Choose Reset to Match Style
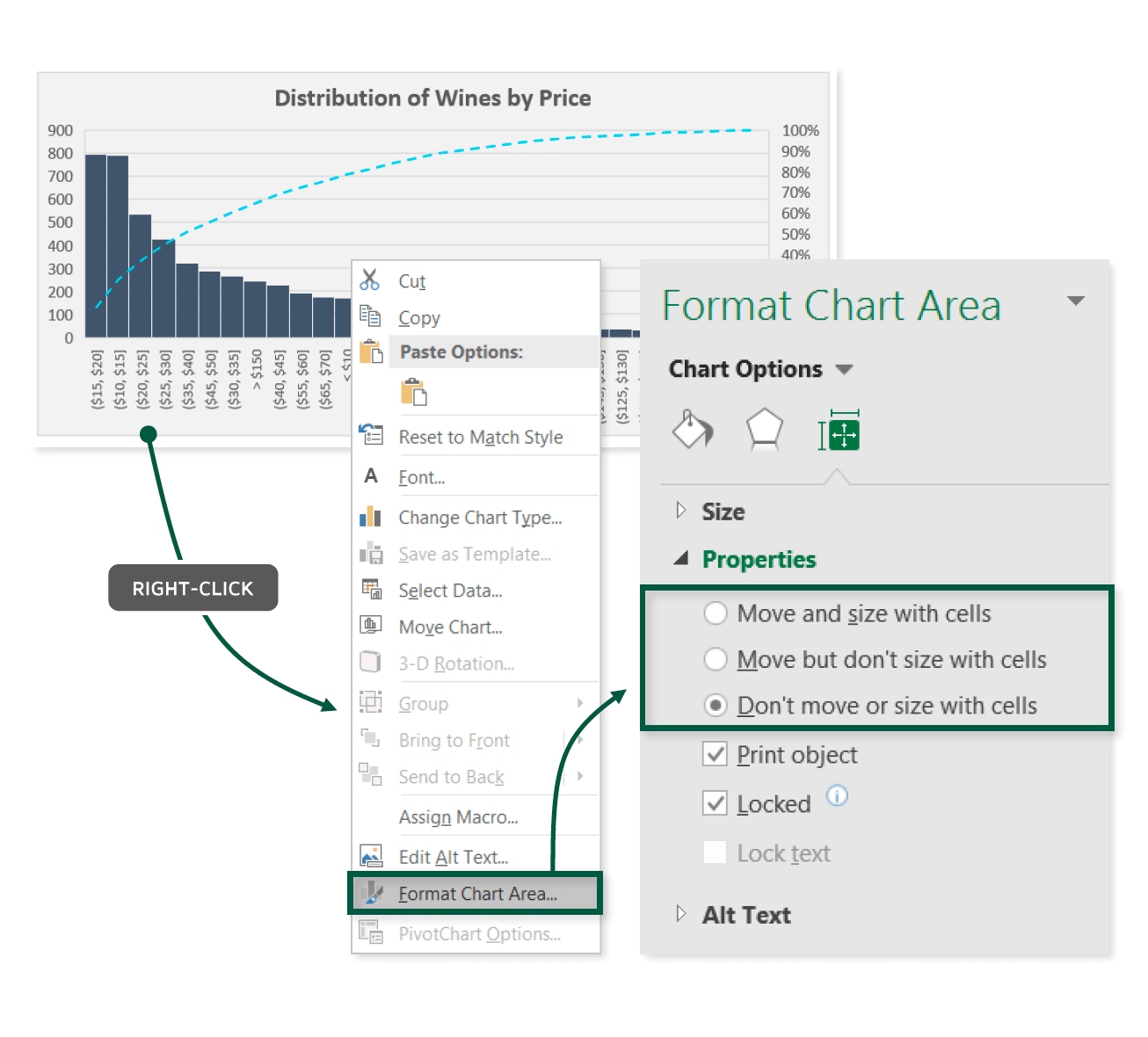This screenshot has width=1148, height=1037. pos(476,437)
